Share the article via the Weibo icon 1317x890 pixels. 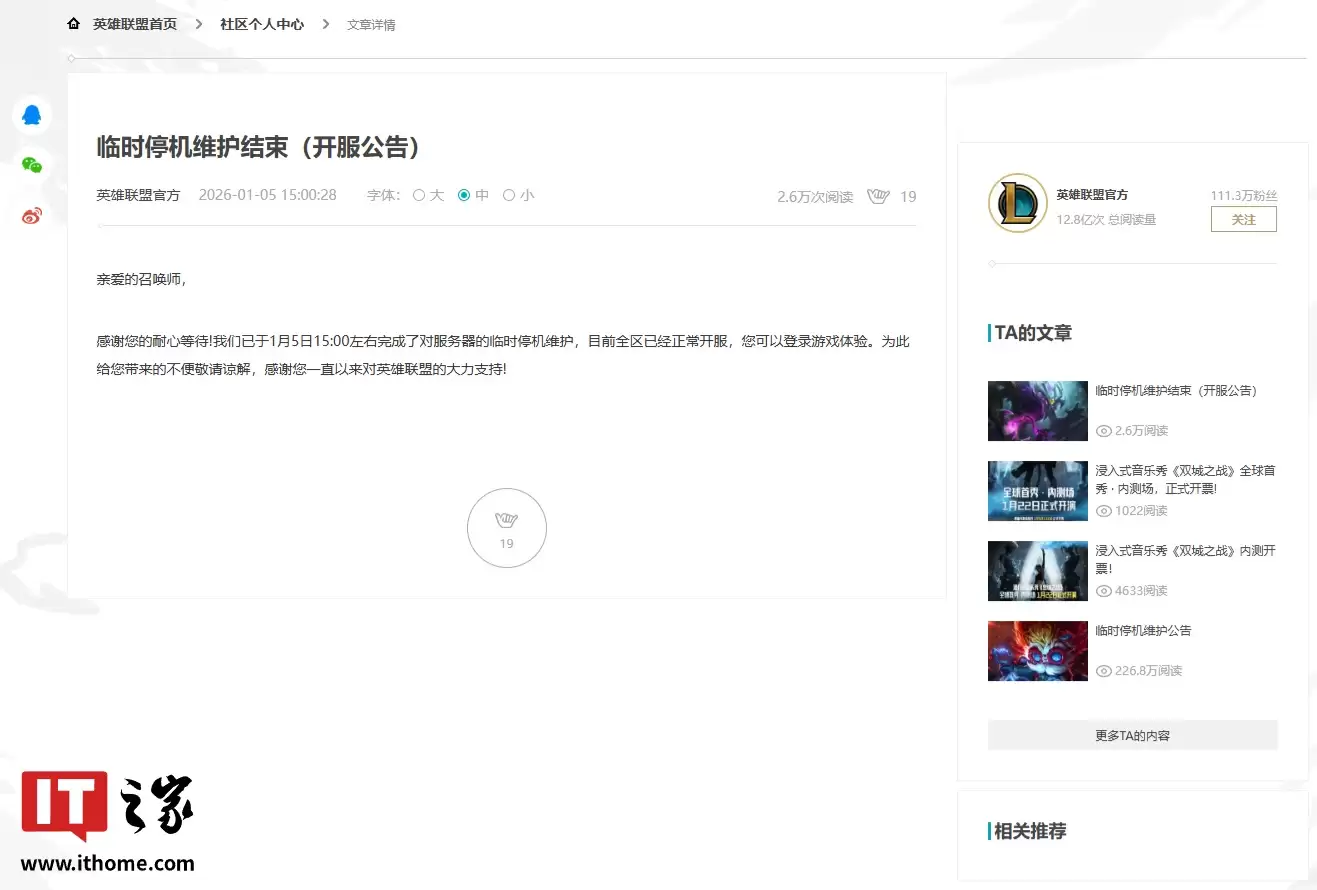click(x=31, y=214)
